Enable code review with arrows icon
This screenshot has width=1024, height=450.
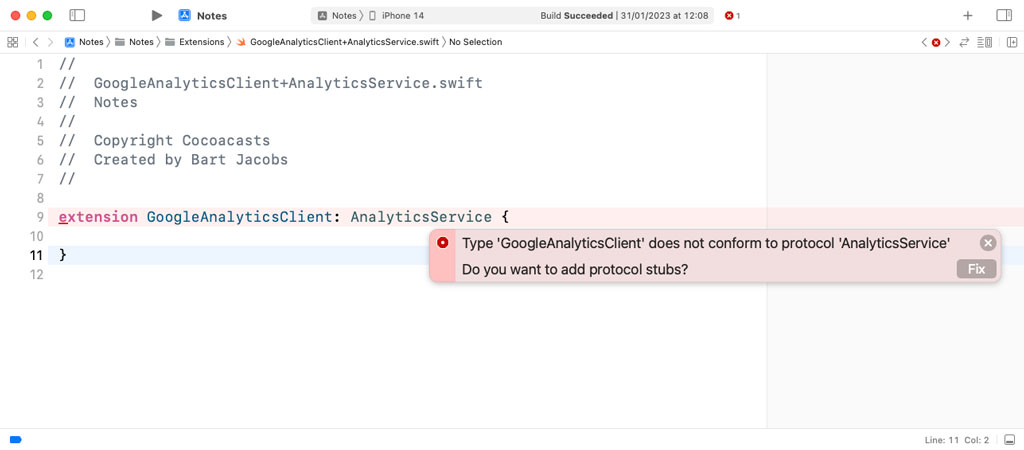pos(964,42)
